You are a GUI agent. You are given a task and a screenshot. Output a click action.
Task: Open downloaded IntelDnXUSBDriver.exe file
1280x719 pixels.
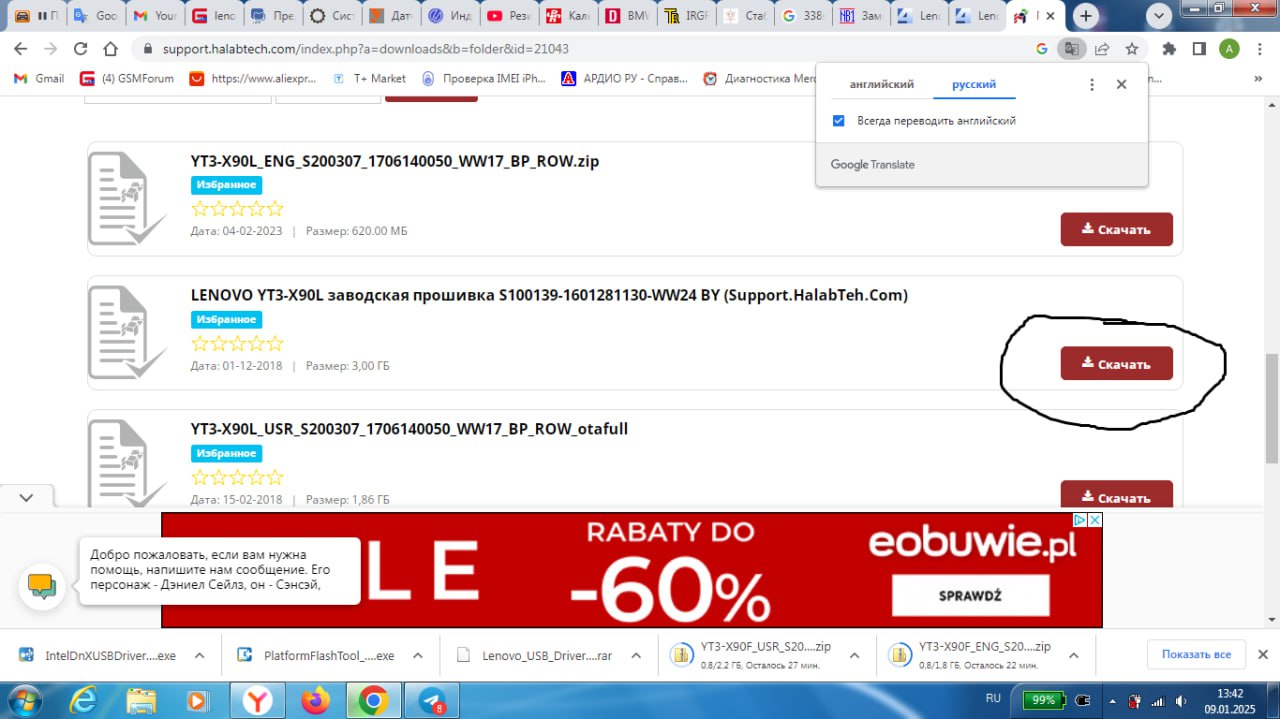[x=96, y=656]
